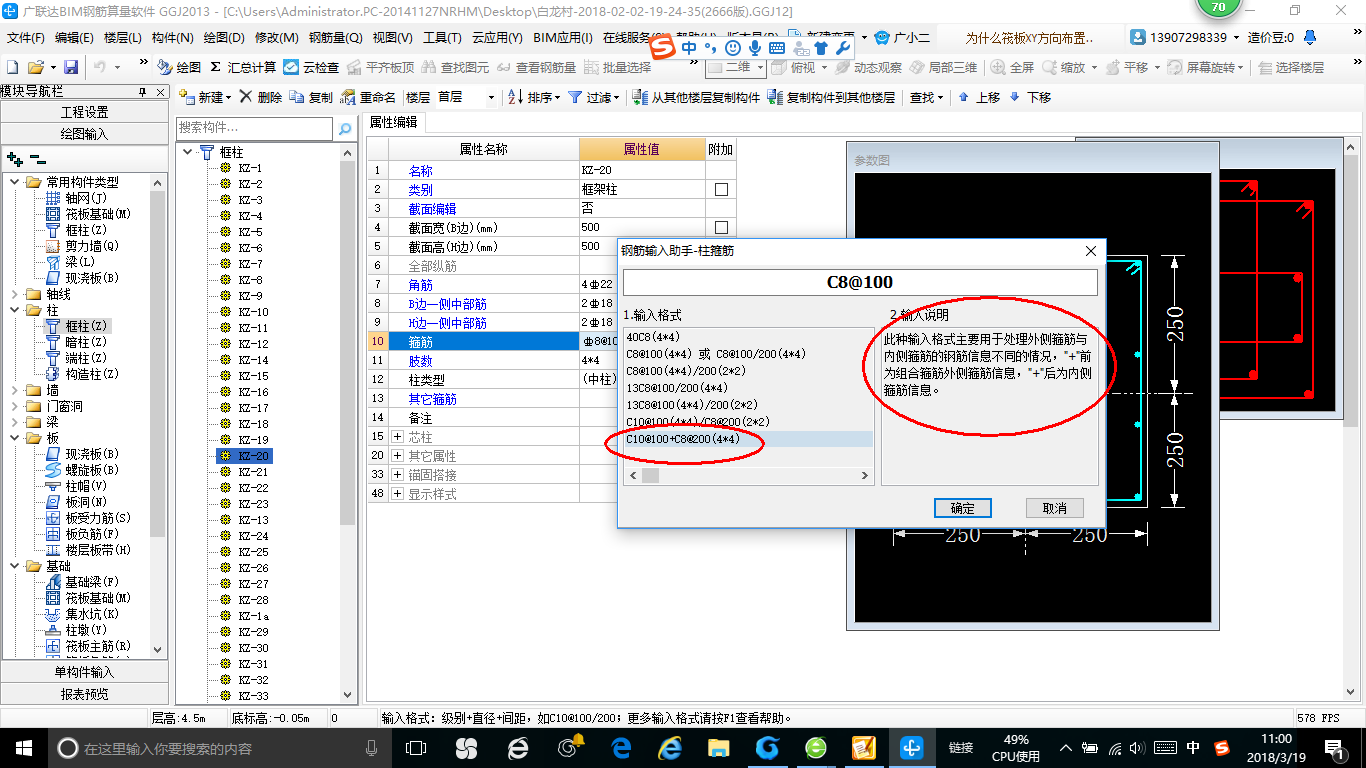Click the 搜索构件 search field
Viewport: 1366px width, 768px height.
click(x=254, y=128)
